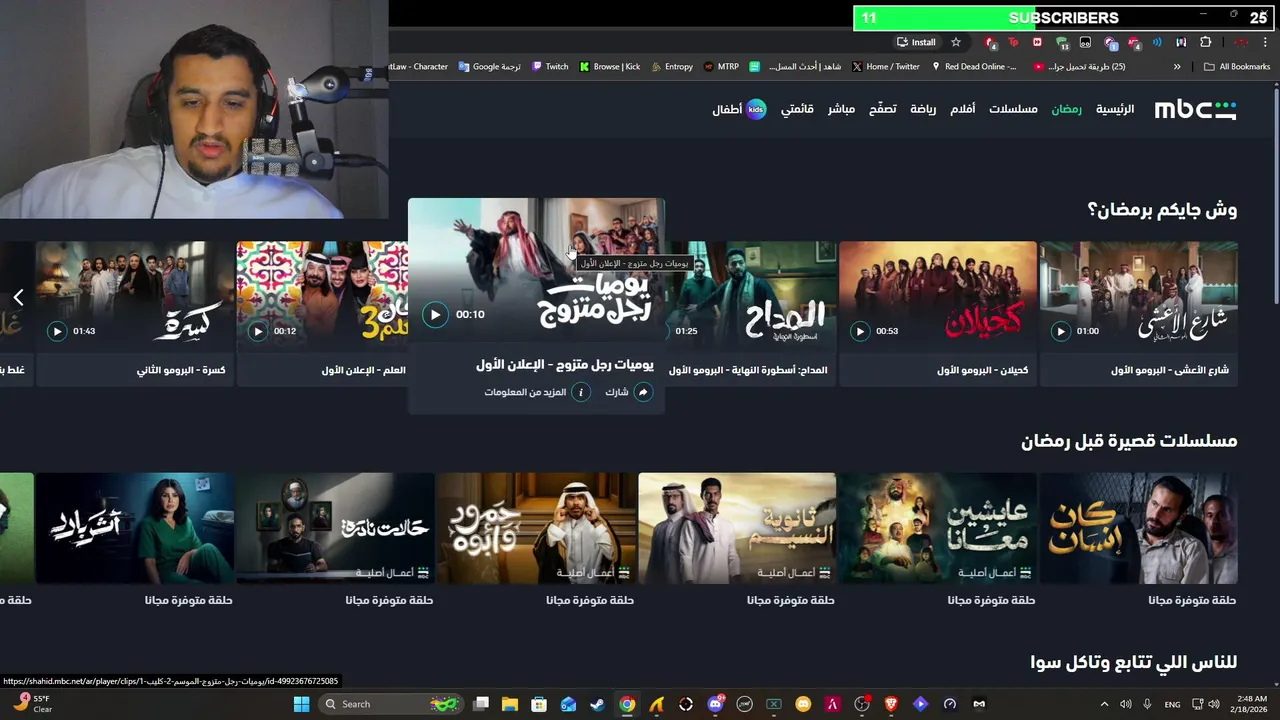Image resolution: width=1280 pixels, height=720 pixels.
Task: Open the Chrome Extensions puzzle icon
Action: tap(1205, 42)
